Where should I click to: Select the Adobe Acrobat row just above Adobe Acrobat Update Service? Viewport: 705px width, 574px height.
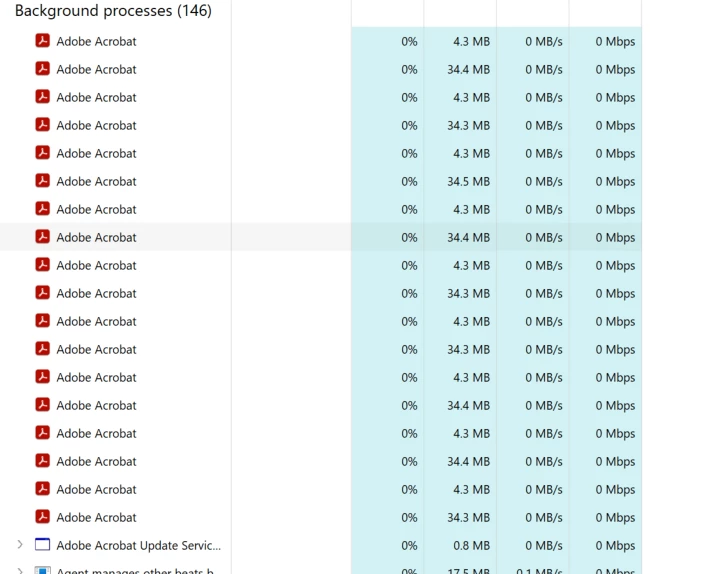(x=321, y=517)
